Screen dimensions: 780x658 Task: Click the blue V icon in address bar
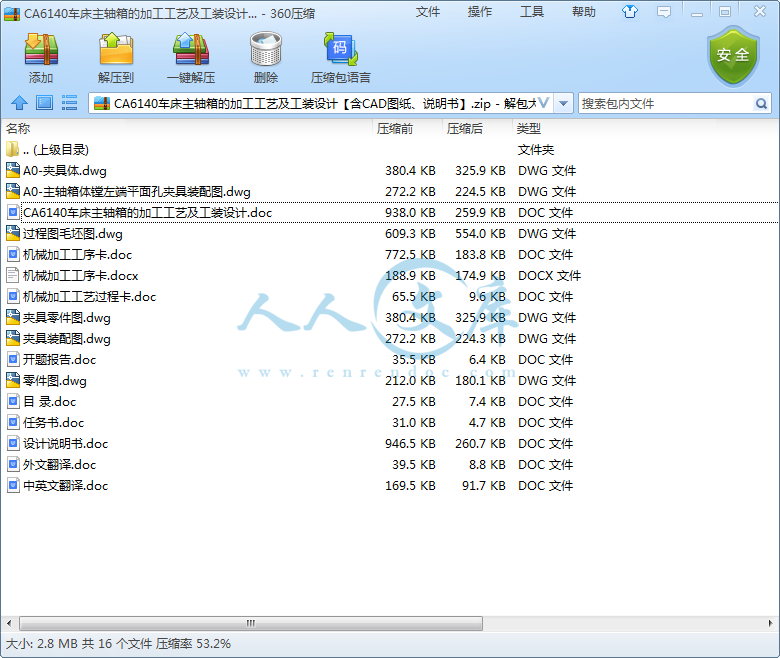[544, 103]
